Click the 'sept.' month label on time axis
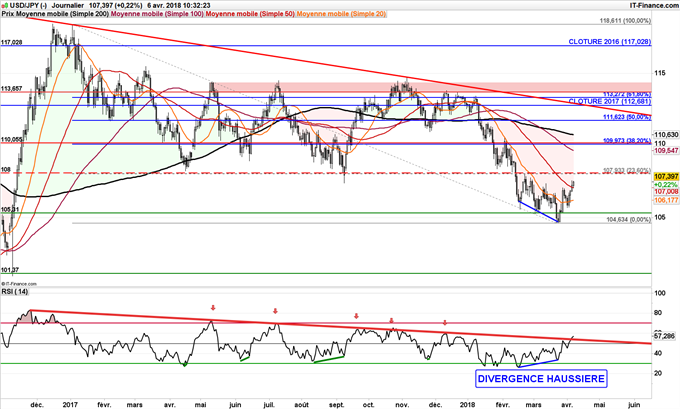This screenshot has height=409, width=680. coord(337,405)
